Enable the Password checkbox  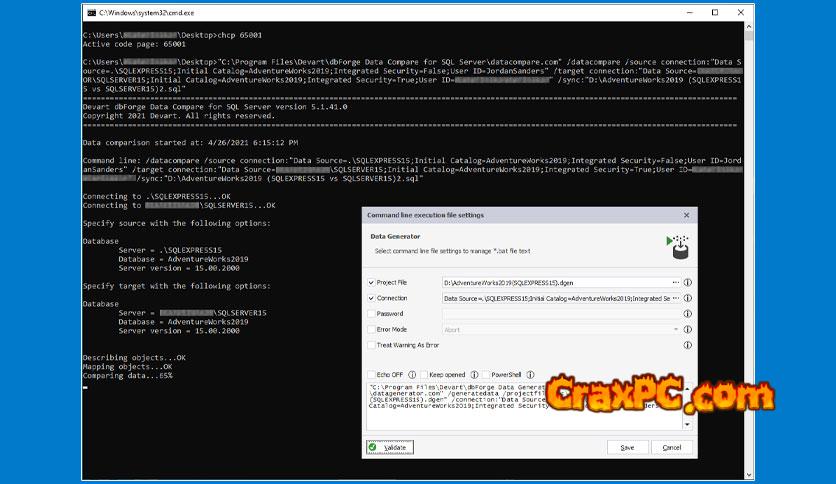pos(371,314)
